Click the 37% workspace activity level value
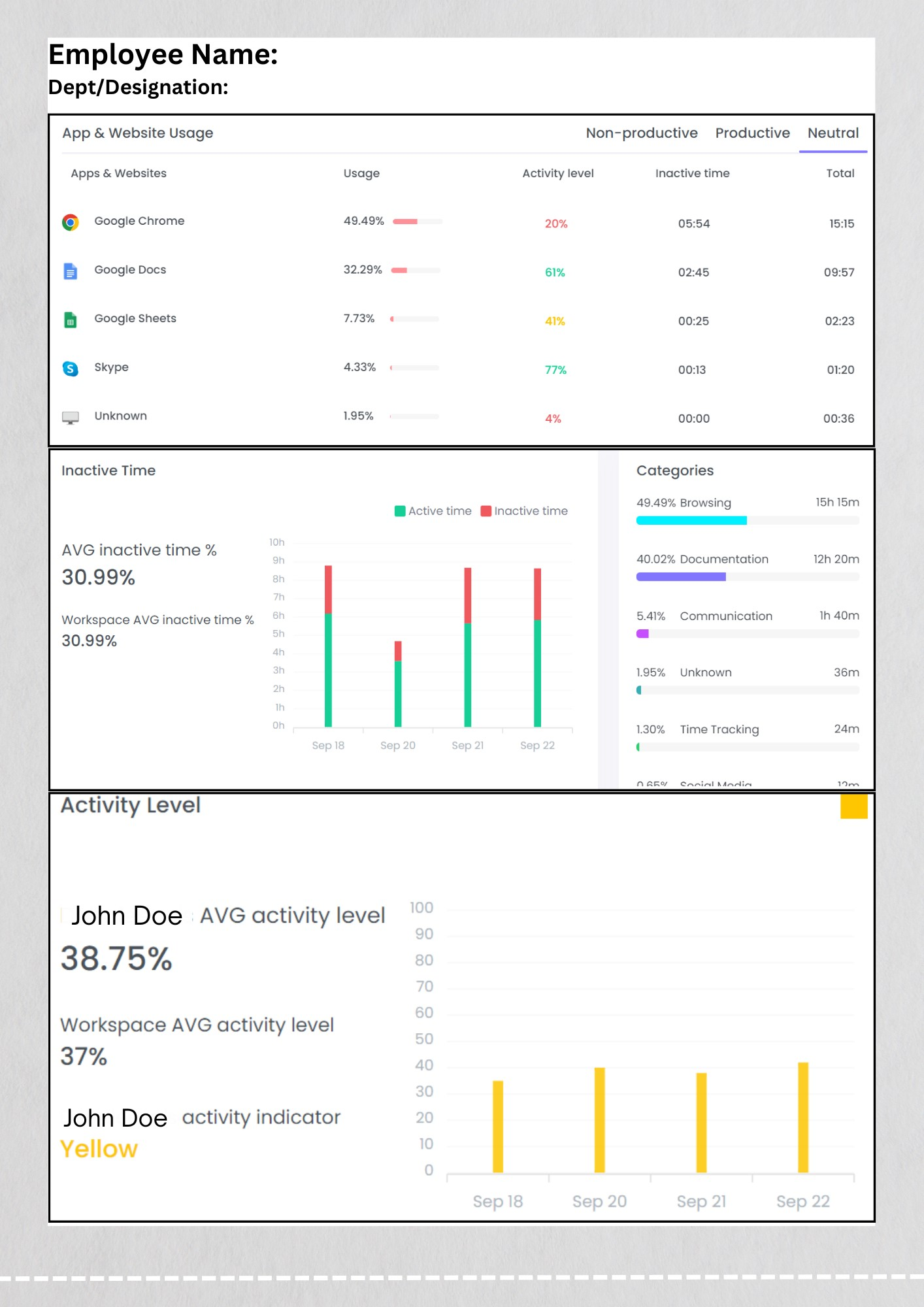This screenshot has height=1307, width=924. [84, 1056]
